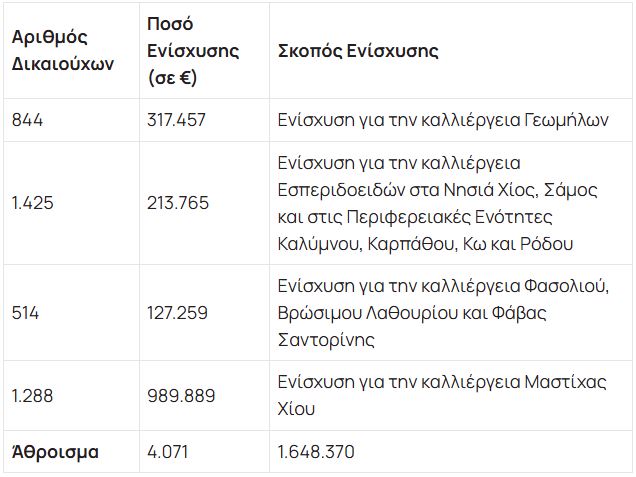The height and width of the screenshot is (477, 636).
Task: Select the beneficiaries count 1.288
Action: (x=33, y=395)
